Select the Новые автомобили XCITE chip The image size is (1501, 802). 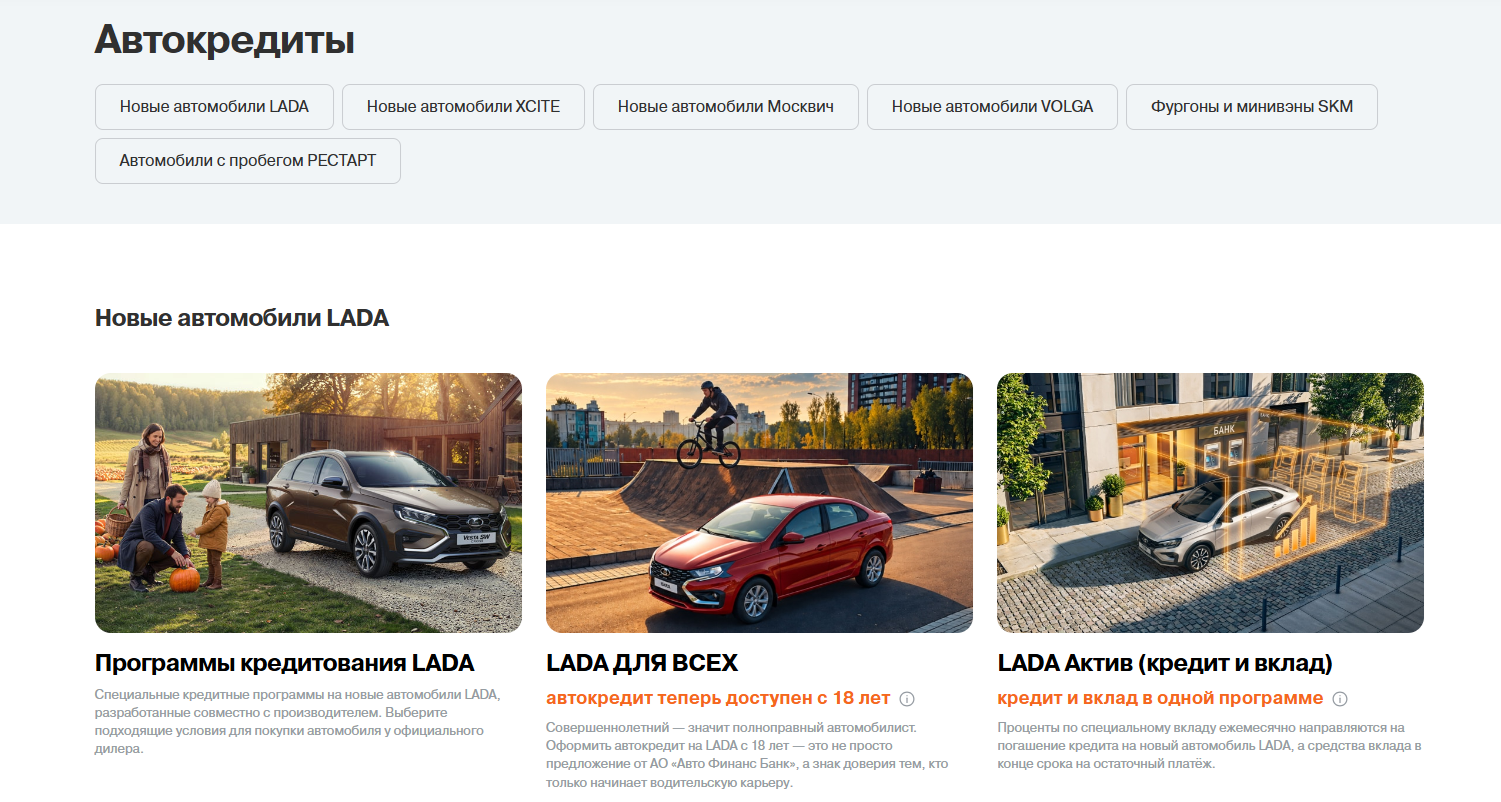pos(463,107)
